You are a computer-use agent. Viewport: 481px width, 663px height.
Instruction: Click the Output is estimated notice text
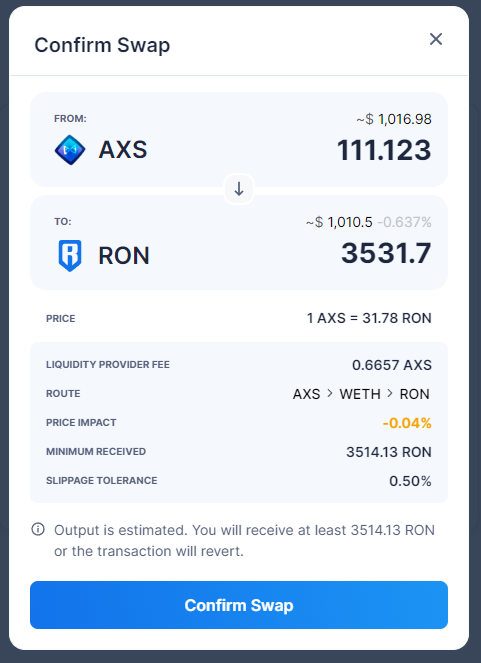point(244,540)
